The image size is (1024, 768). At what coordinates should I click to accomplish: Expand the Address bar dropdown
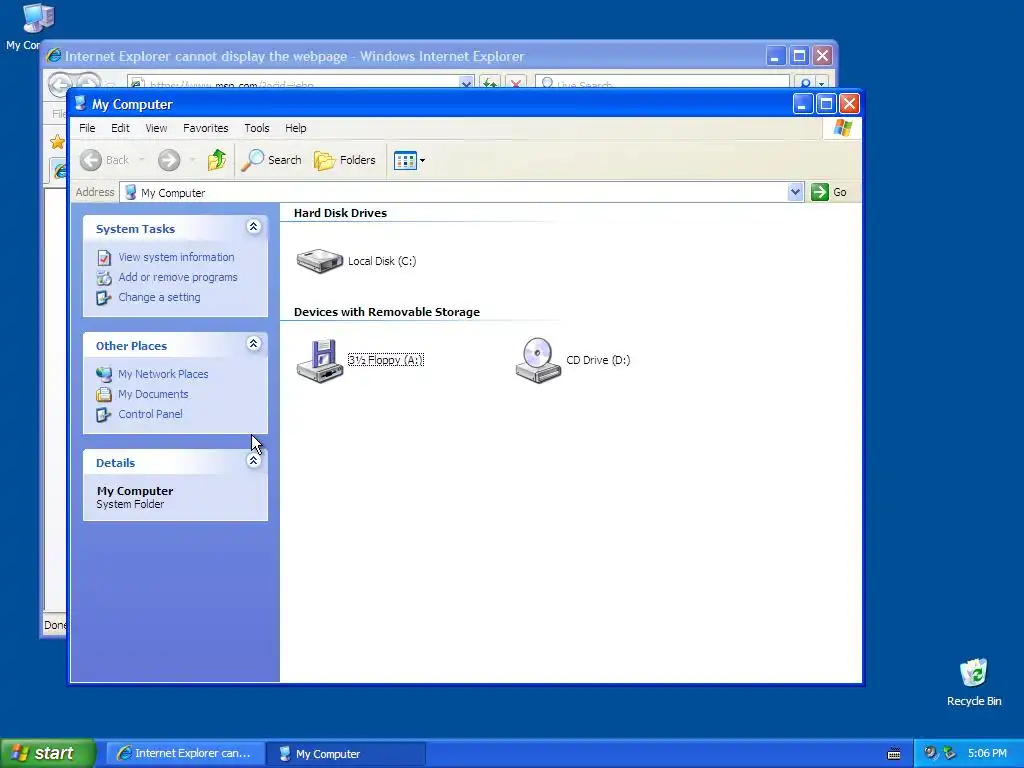click(795, 192)
